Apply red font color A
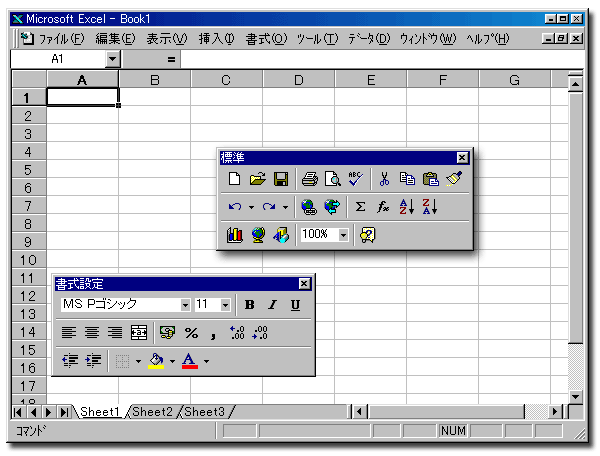The image size is (600, 456). [190, 361]
